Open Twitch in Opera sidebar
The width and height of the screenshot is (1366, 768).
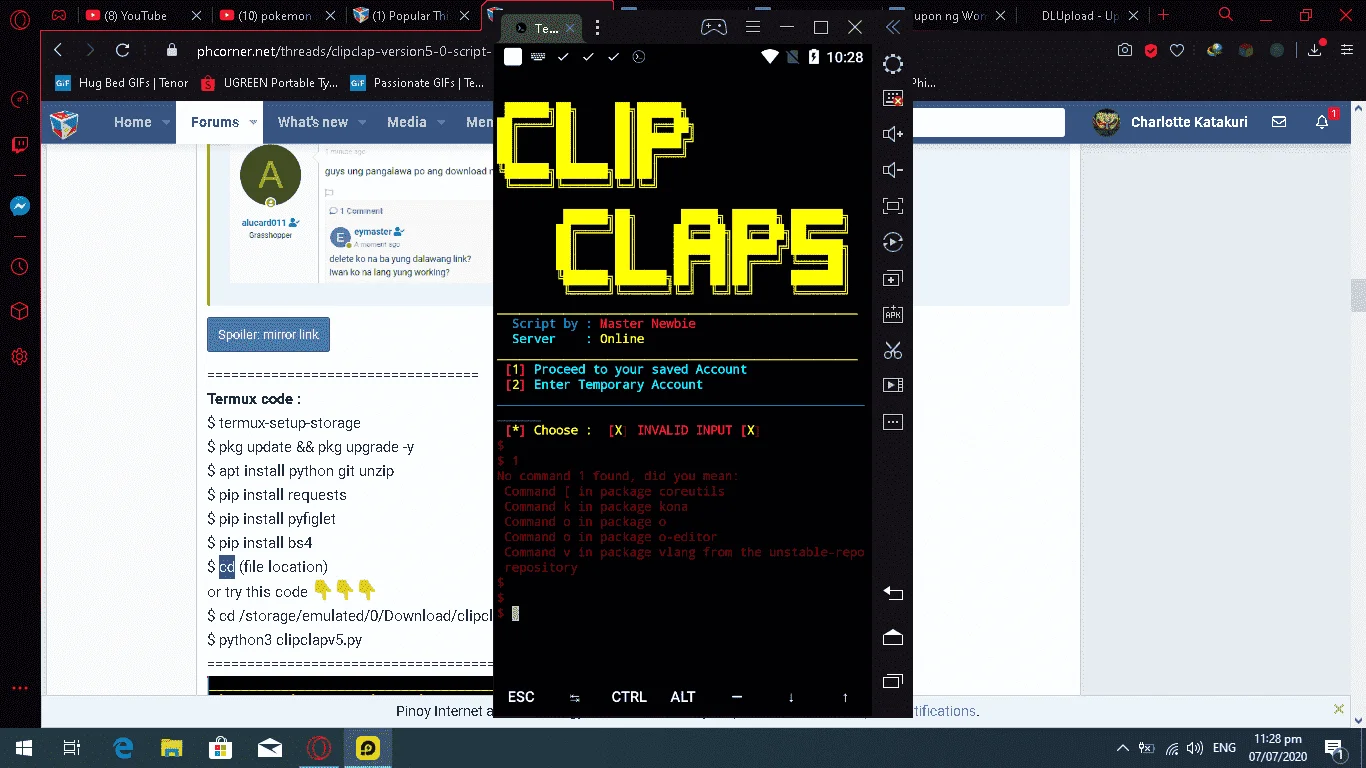point(19,146)
